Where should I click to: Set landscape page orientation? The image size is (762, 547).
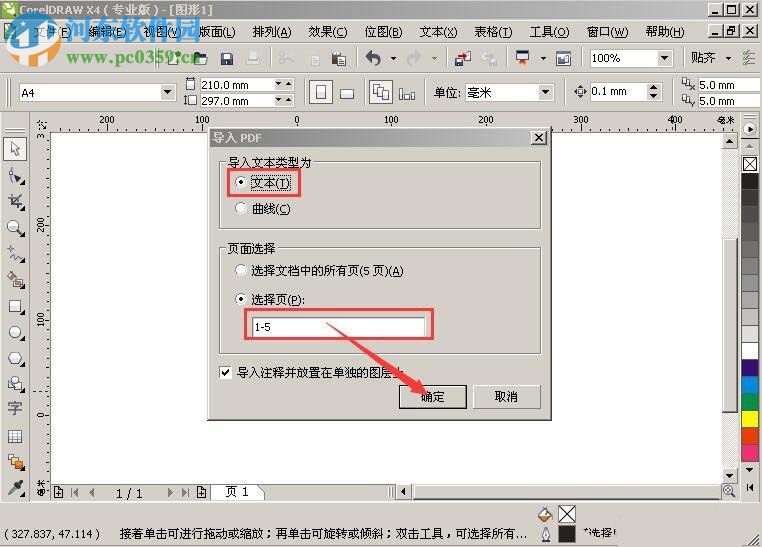pyautogui.click(x=347, y=93)
